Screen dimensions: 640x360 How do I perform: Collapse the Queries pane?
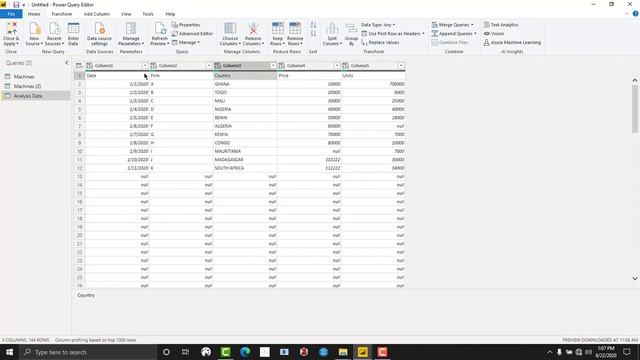point(67,63)
